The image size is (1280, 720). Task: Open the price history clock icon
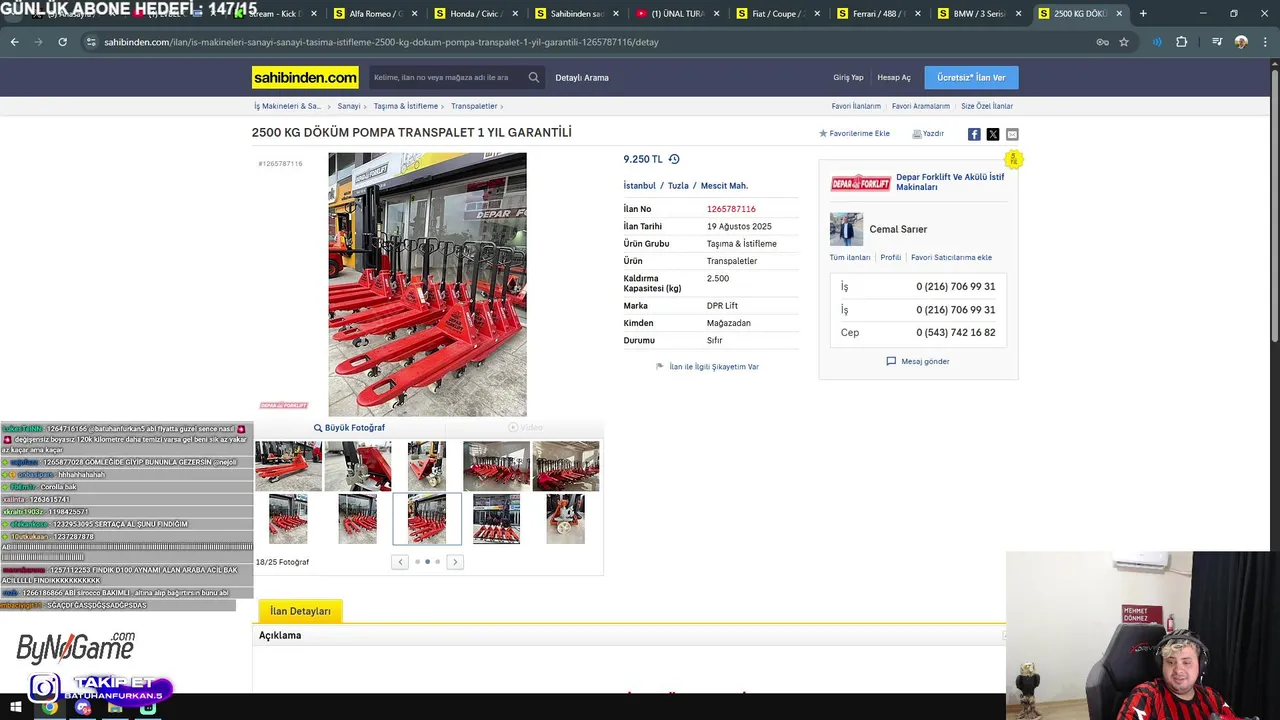click(674, 159)
